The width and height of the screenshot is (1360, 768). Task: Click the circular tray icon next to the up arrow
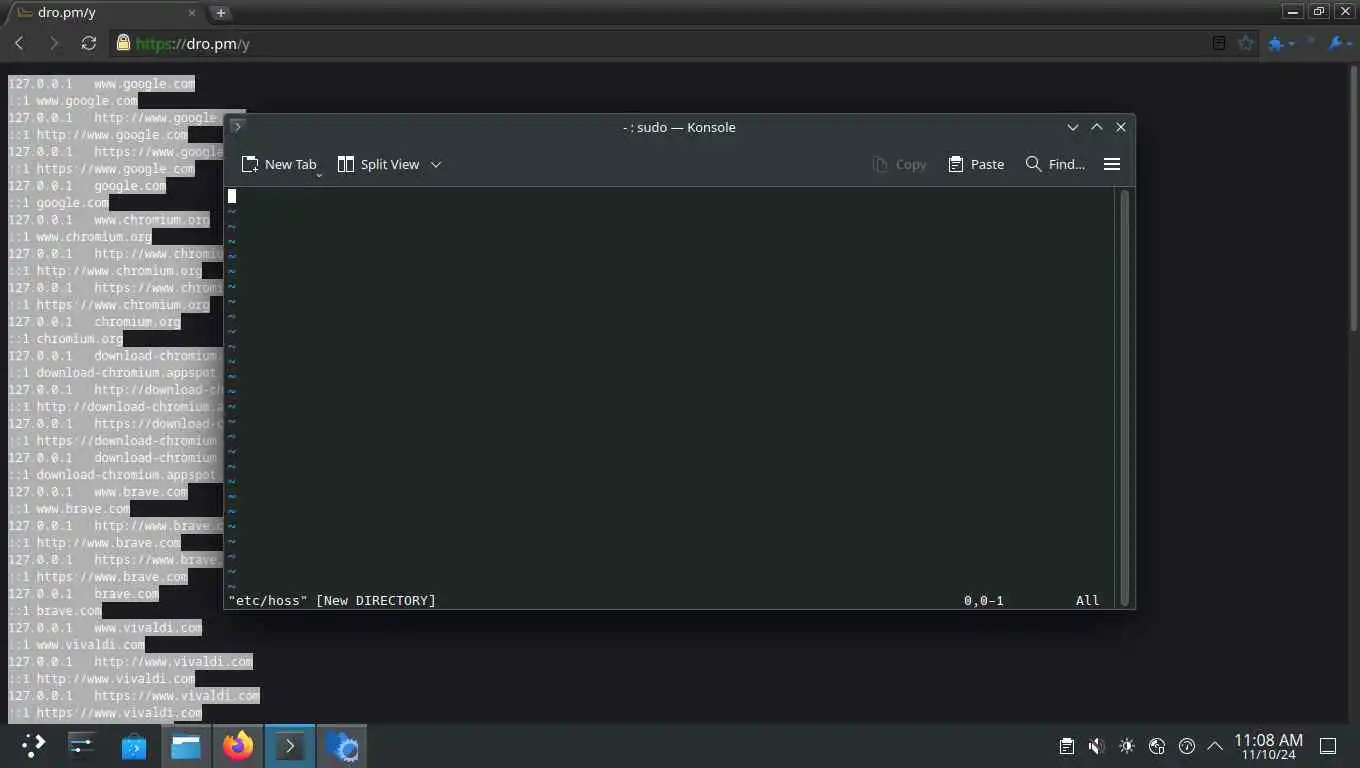point(1187,746)
